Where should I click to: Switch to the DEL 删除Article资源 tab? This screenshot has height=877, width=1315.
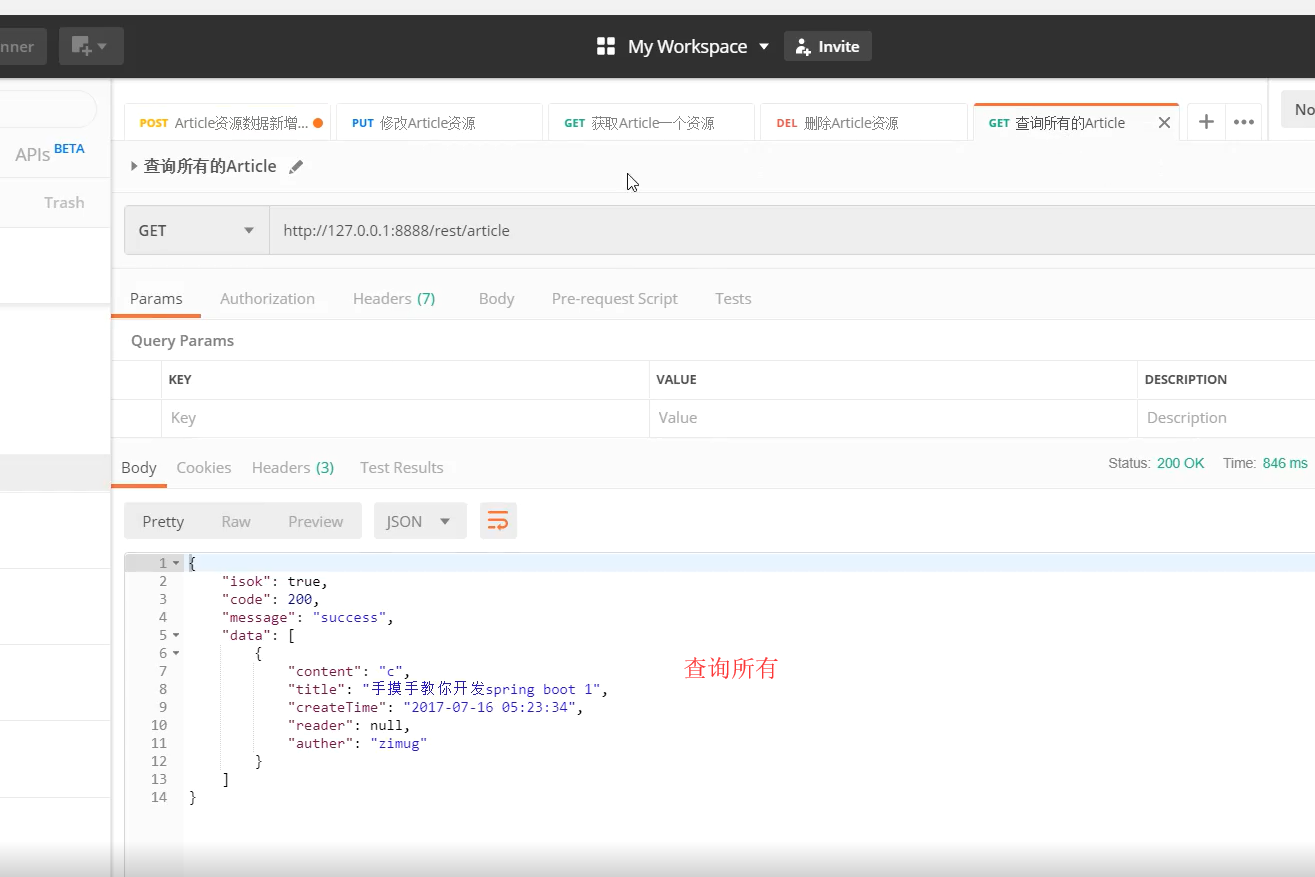[863, 123]
